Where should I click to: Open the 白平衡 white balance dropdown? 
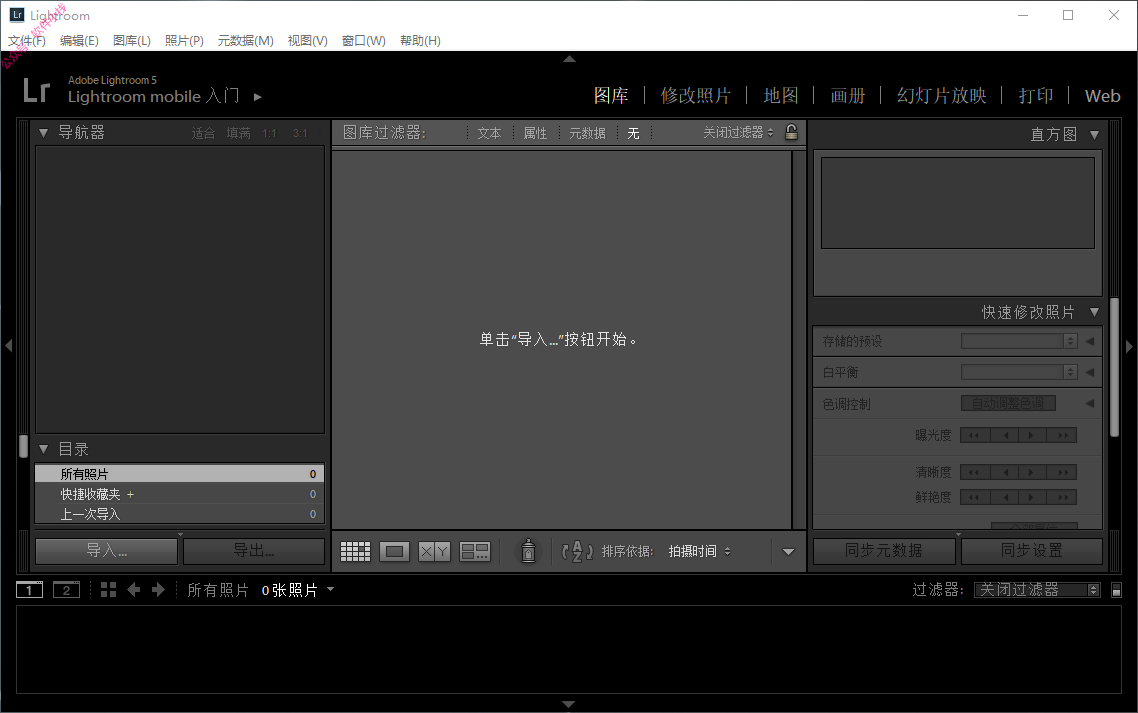point(1019,372)
